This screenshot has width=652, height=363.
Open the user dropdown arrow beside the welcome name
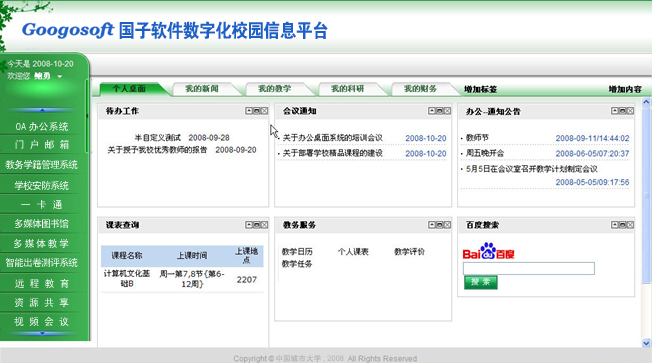click(x=60, y=77)
